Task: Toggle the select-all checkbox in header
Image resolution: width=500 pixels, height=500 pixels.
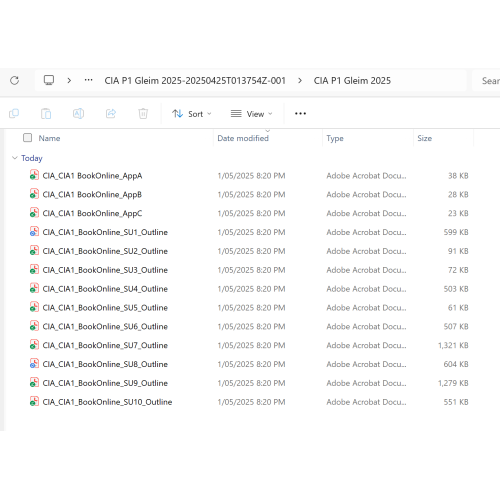Action: 27,138
